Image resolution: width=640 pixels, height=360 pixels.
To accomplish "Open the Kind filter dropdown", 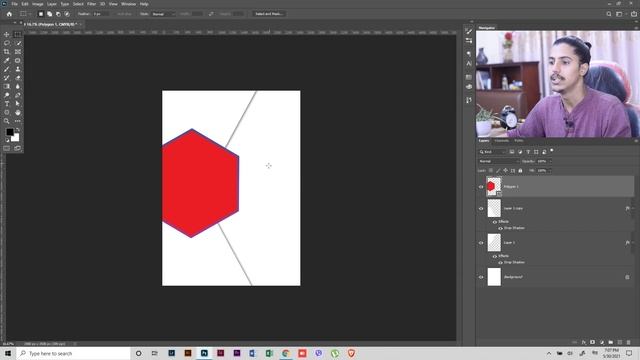I will pyautogui.click(x=492, y=152).
